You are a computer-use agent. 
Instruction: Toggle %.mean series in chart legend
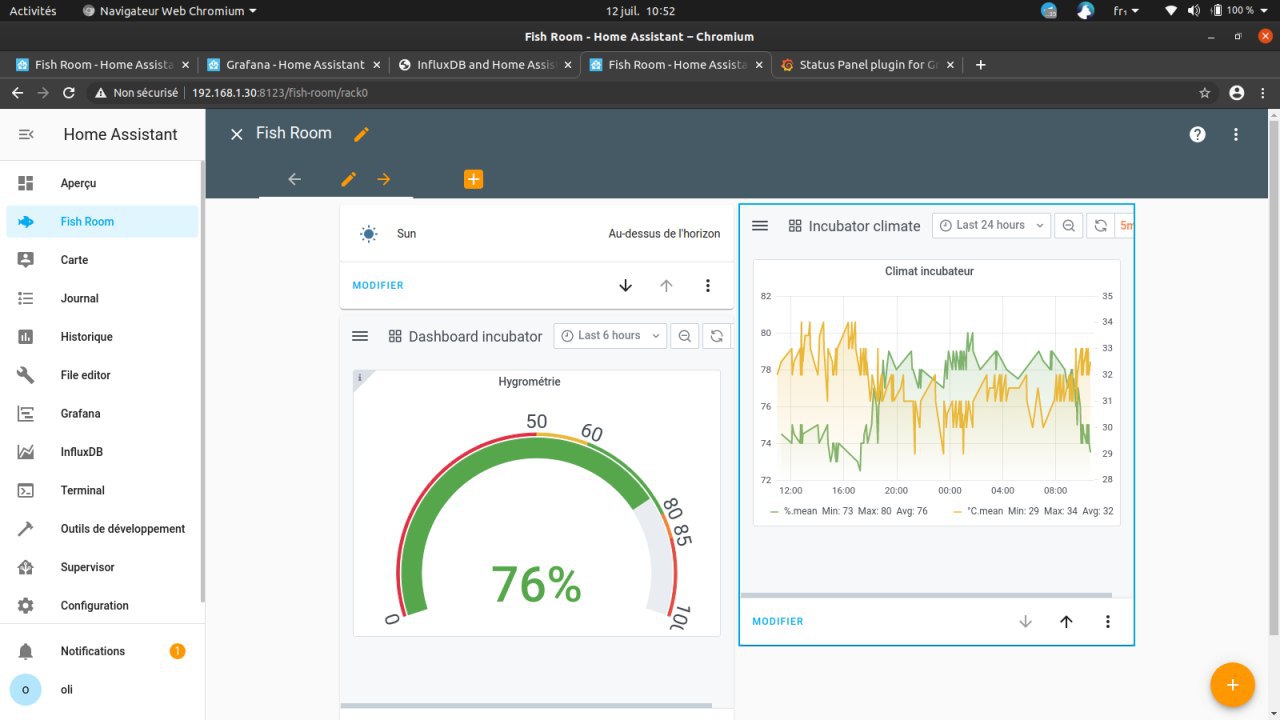coord(800,511)
